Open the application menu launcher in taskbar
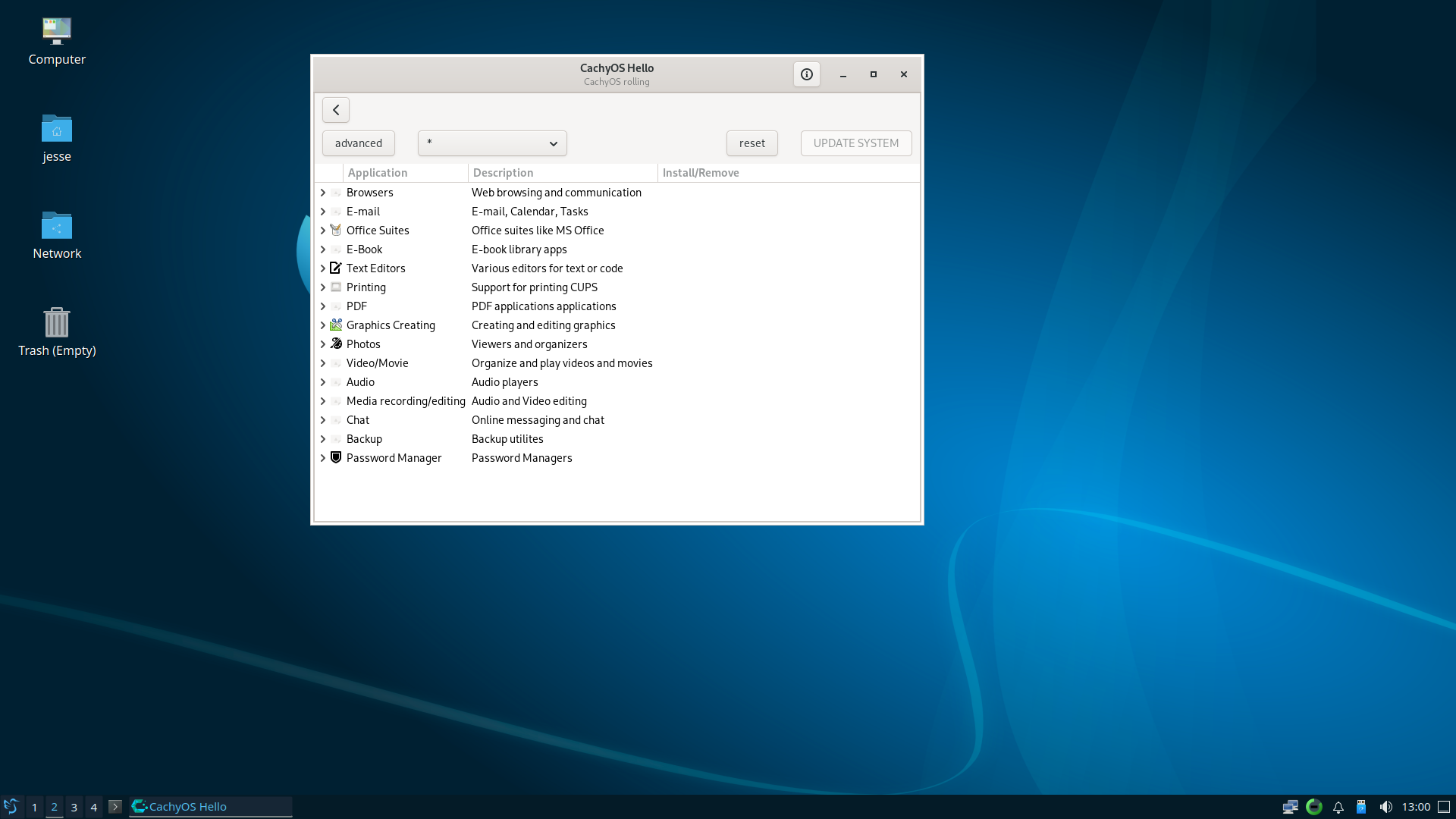 11,807
